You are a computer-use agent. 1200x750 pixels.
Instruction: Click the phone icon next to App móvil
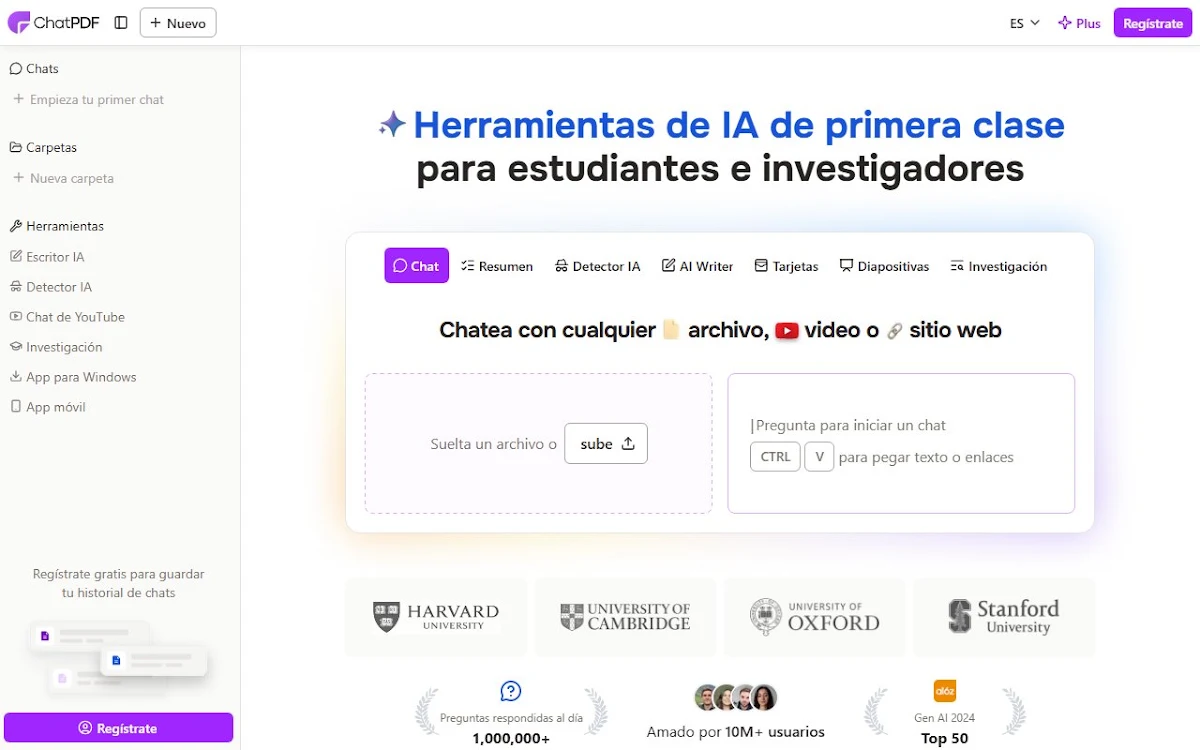point(16,407)
